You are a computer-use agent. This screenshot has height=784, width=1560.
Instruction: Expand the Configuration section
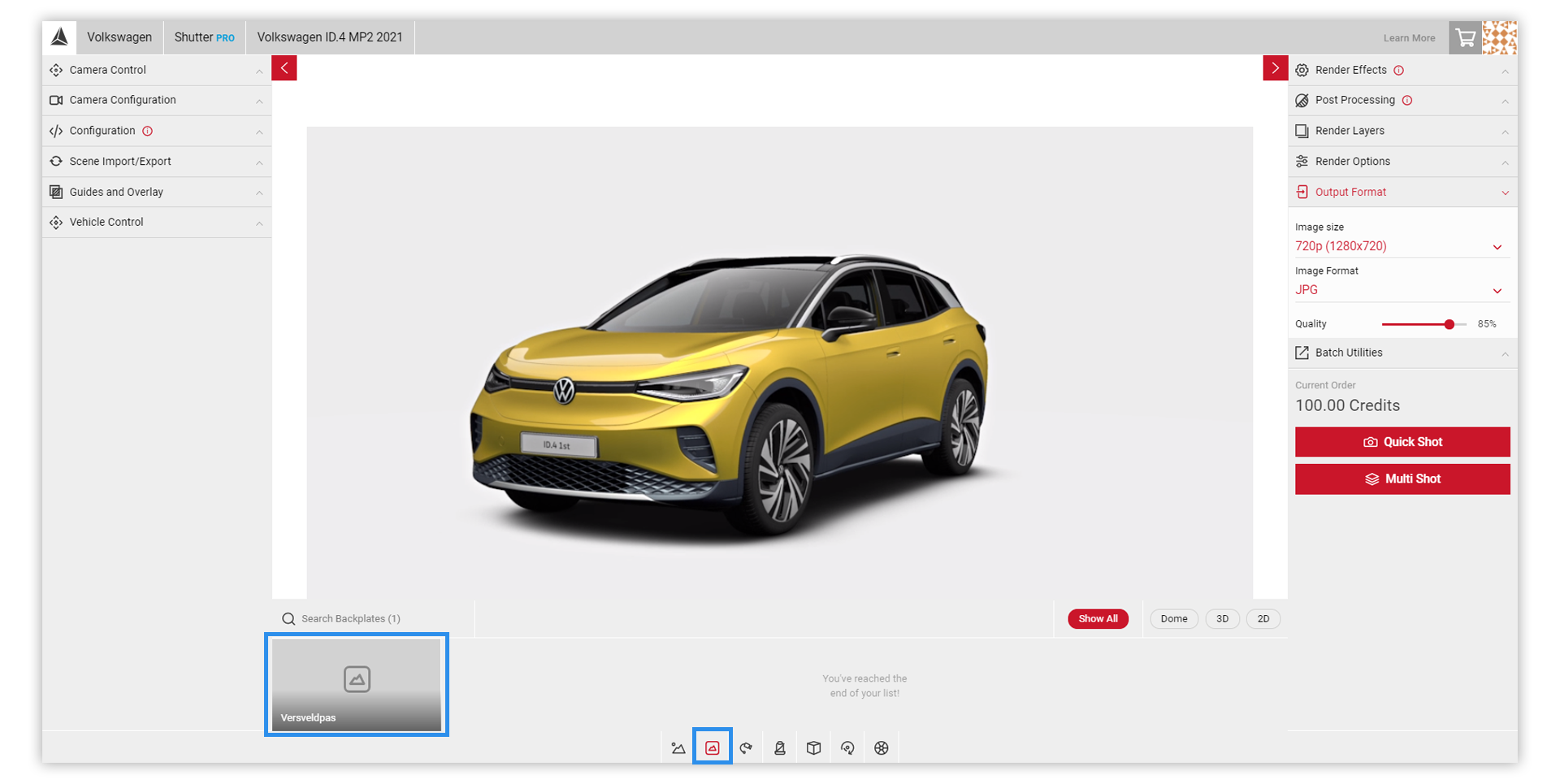click(157, 131)
